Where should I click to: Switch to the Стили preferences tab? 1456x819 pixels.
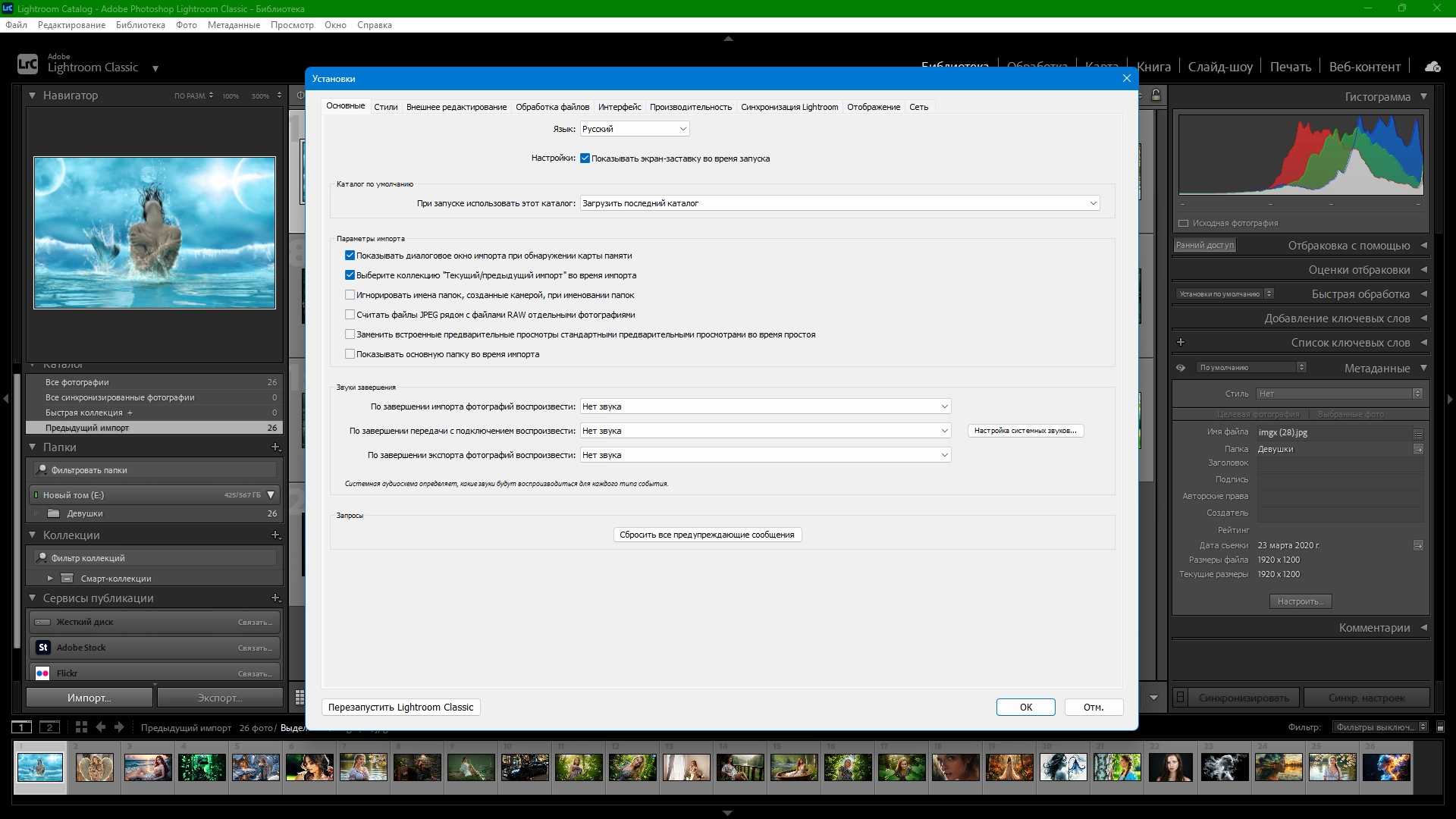pyautogui.click(x=385, y=107)
